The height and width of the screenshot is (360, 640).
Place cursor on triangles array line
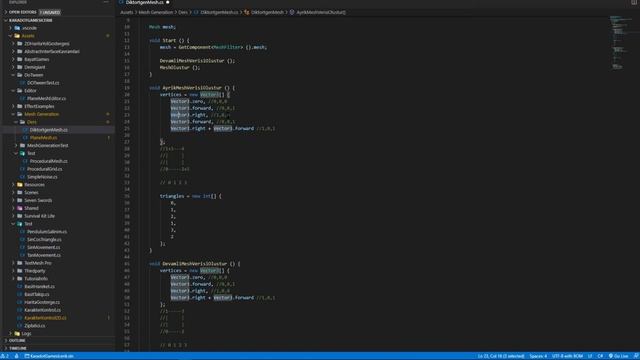pyautogui.click(x=191, y=196)
